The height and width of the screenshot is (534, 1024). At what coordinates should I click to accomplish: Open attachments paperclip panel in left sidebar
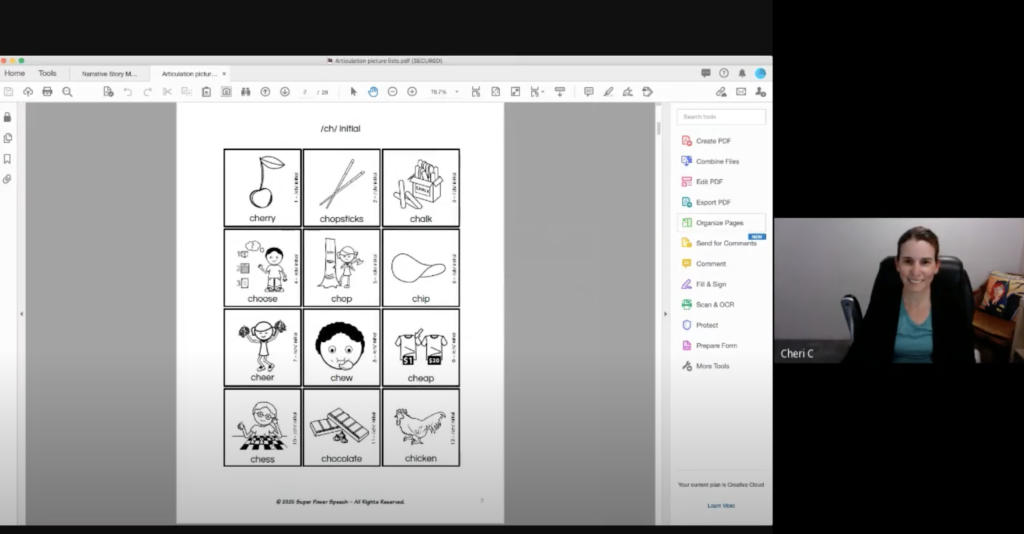tap(8, 179)
